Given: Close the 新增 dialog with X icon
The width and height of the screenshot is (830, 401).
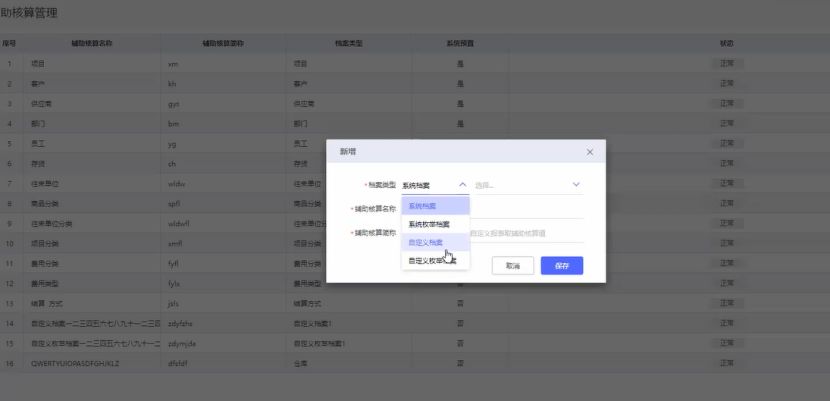Looking at the screenshot, I should click(x=589, y=152).
